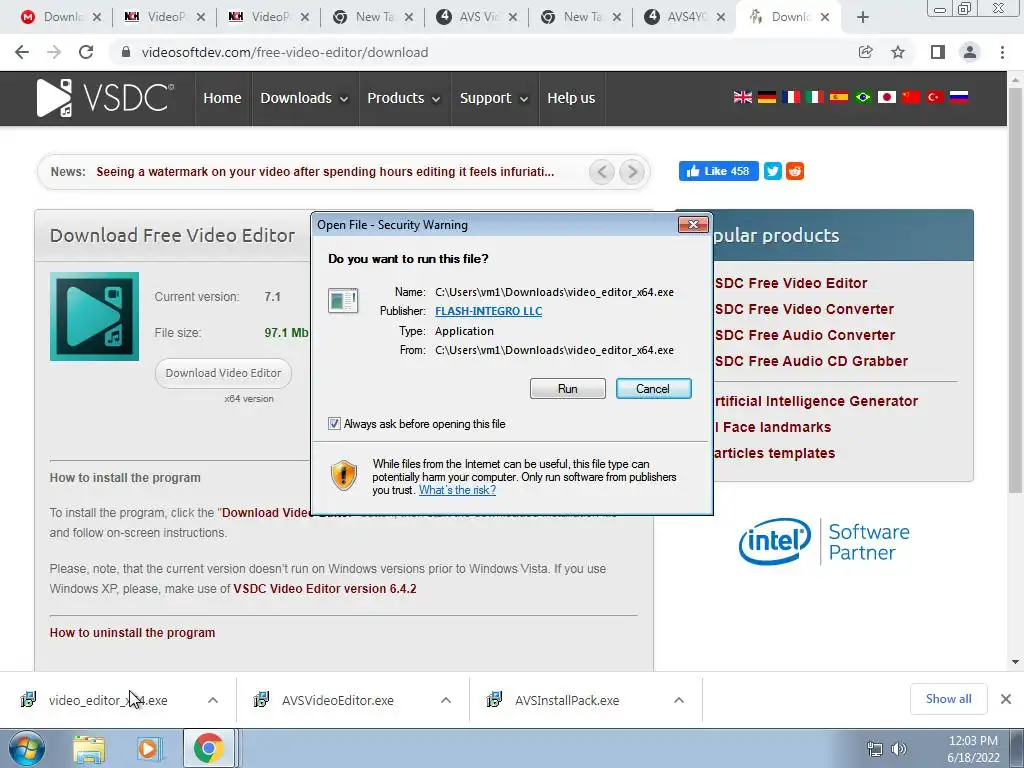Image resolution: width=1024 pixels, height=768 pixels.
Task: Share this page icon in address bar
Action: pyautogui.click(x=865, y=52)
